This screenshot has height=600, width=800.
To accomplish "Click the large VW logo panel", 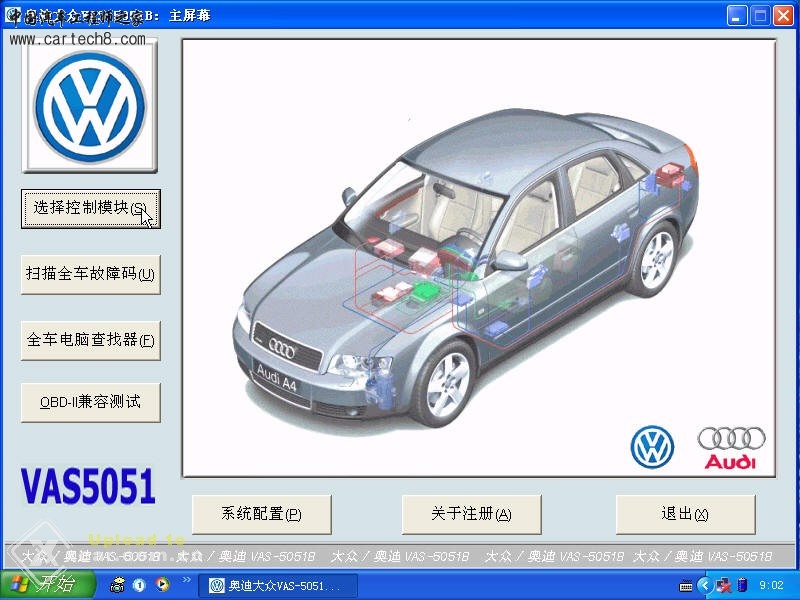I will coord(90,107).
